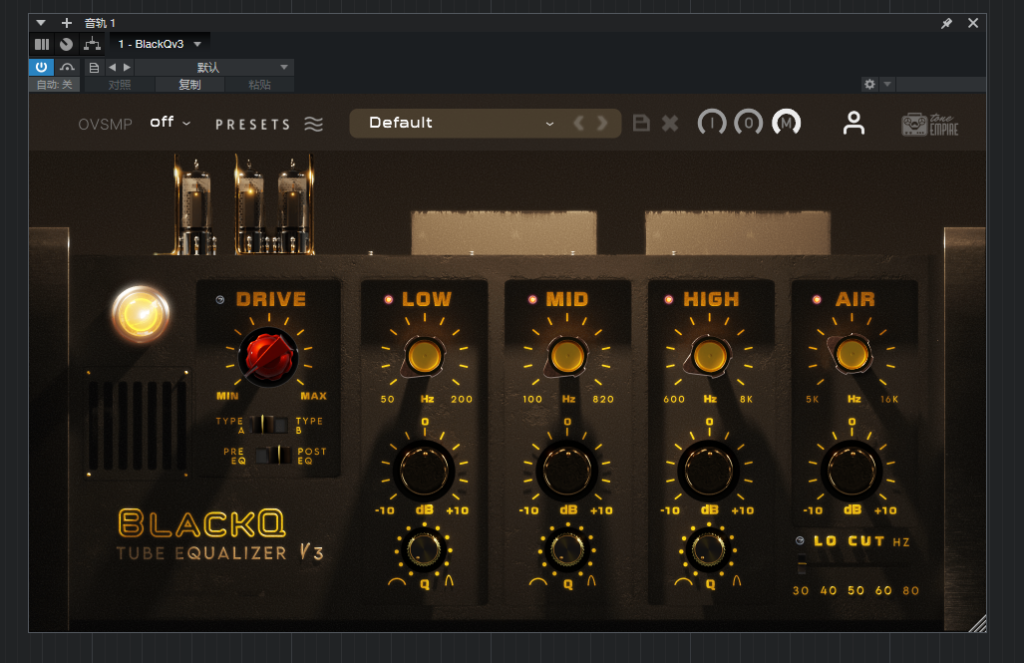Click the large glowing power lamp
1024x663 pixels.
click(141, 314)
